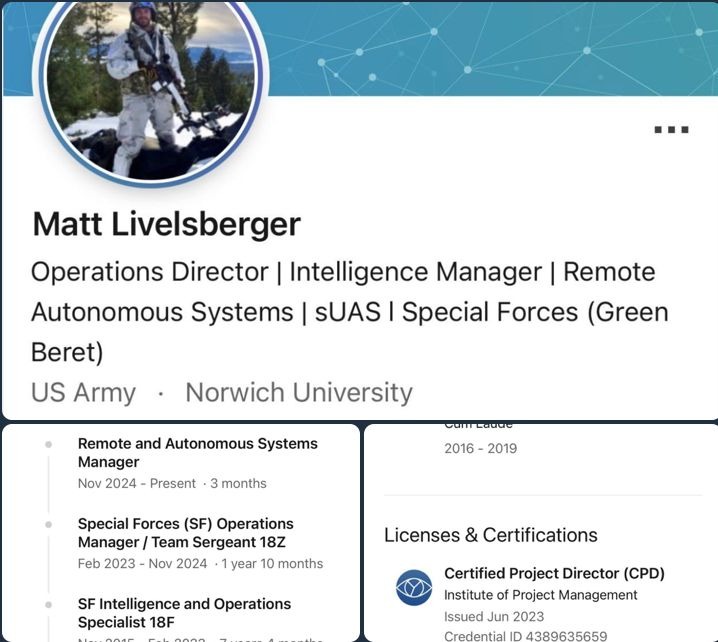This screenshot has width=718, height=642.
Task: Open the Certified Project Director (CPD) certification
Action: point(554,573)
